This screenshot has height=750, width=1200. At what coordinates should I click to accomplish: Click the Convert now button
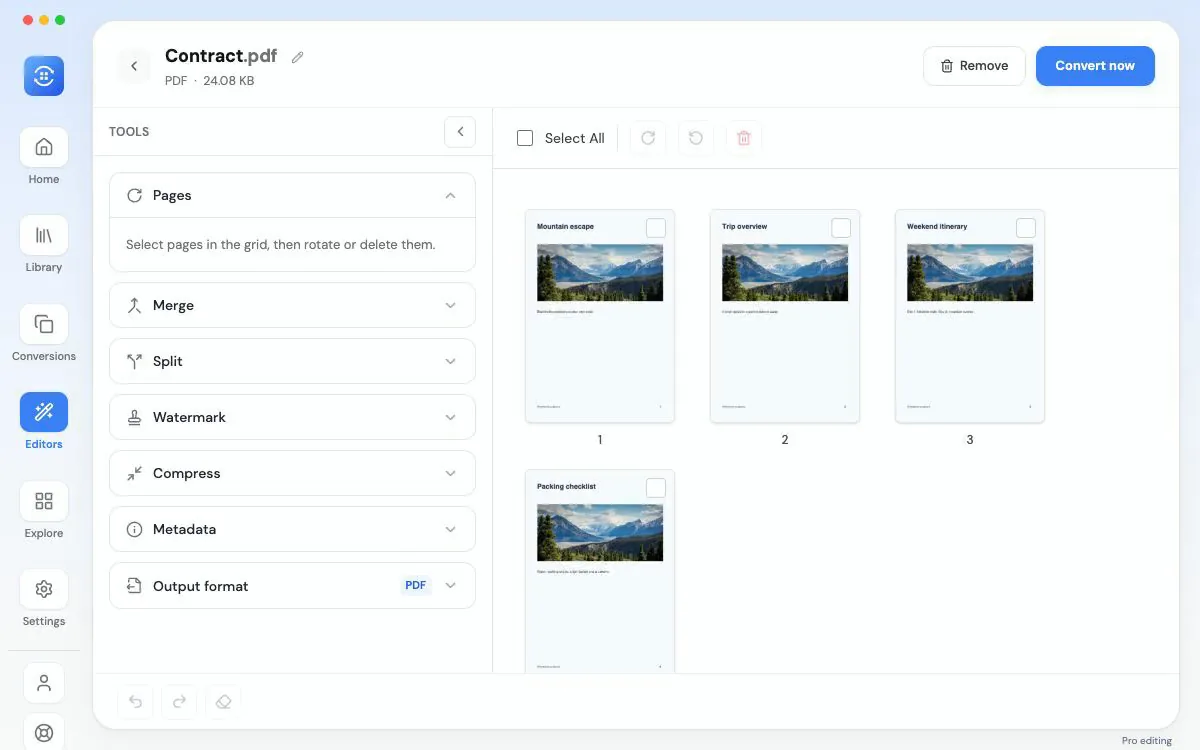point(1095,66)
